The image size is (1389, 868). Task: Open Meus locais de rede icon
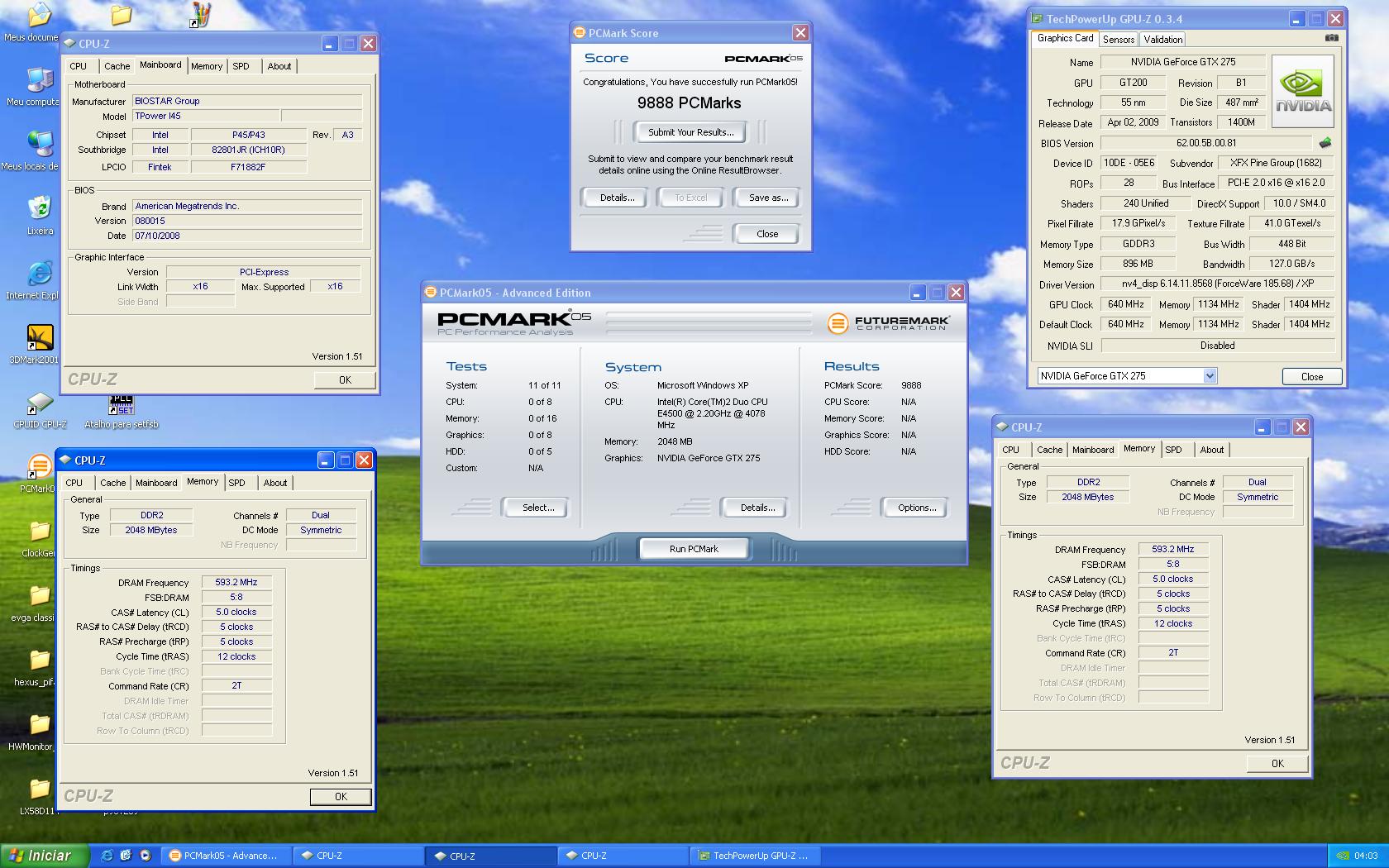point(39,144)
